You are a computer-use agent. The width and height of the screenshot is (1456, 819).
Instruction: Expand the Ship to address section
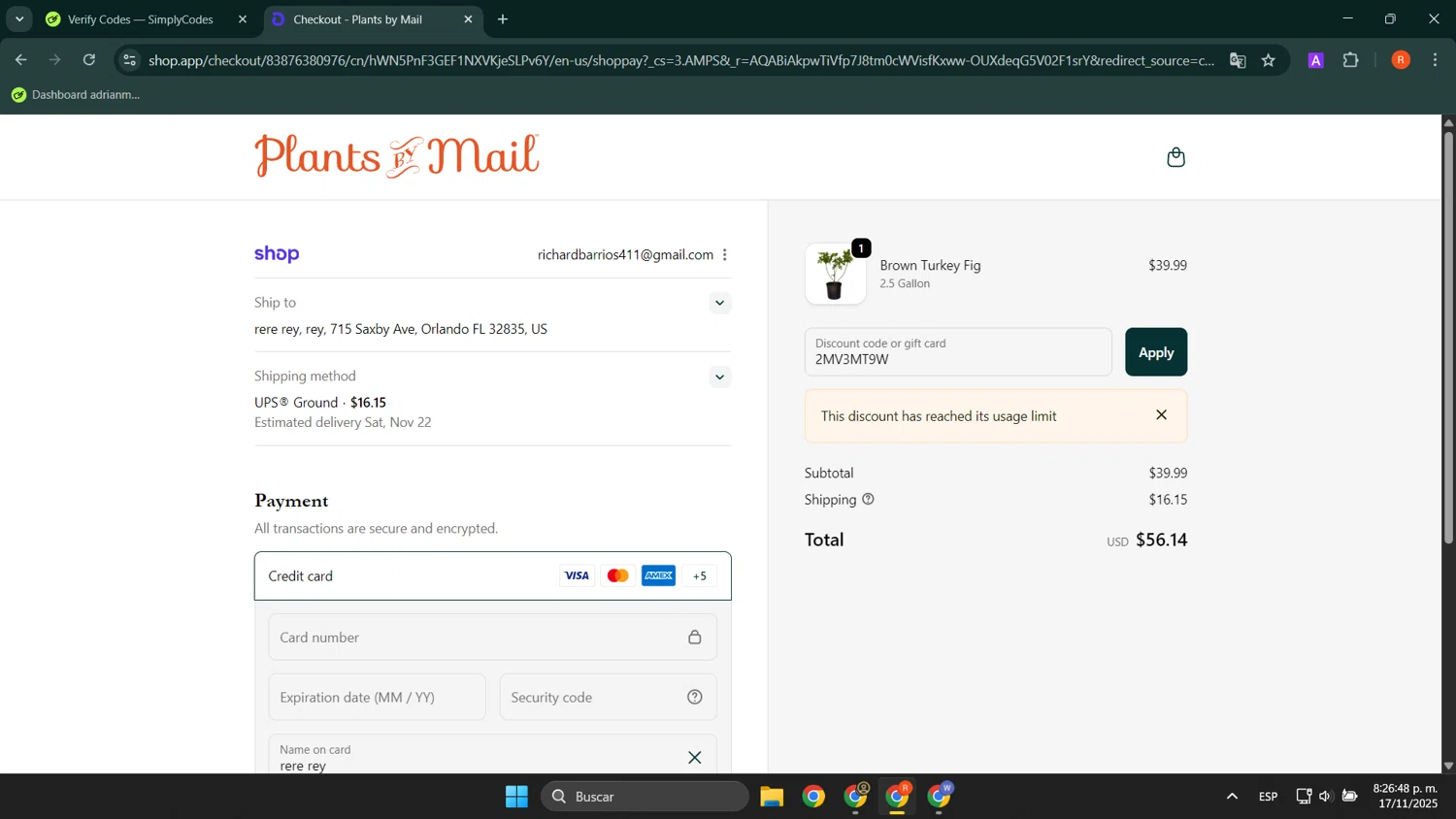[x=719, y=303]
